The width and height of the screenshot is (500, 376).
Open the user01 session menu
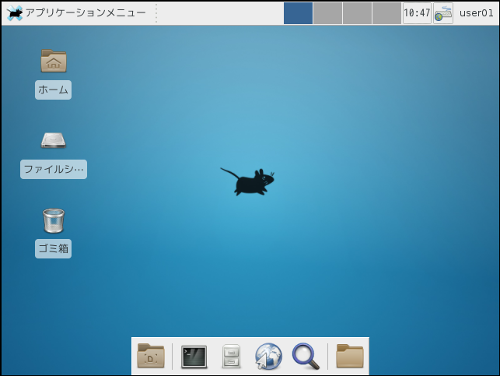[476, 13]
